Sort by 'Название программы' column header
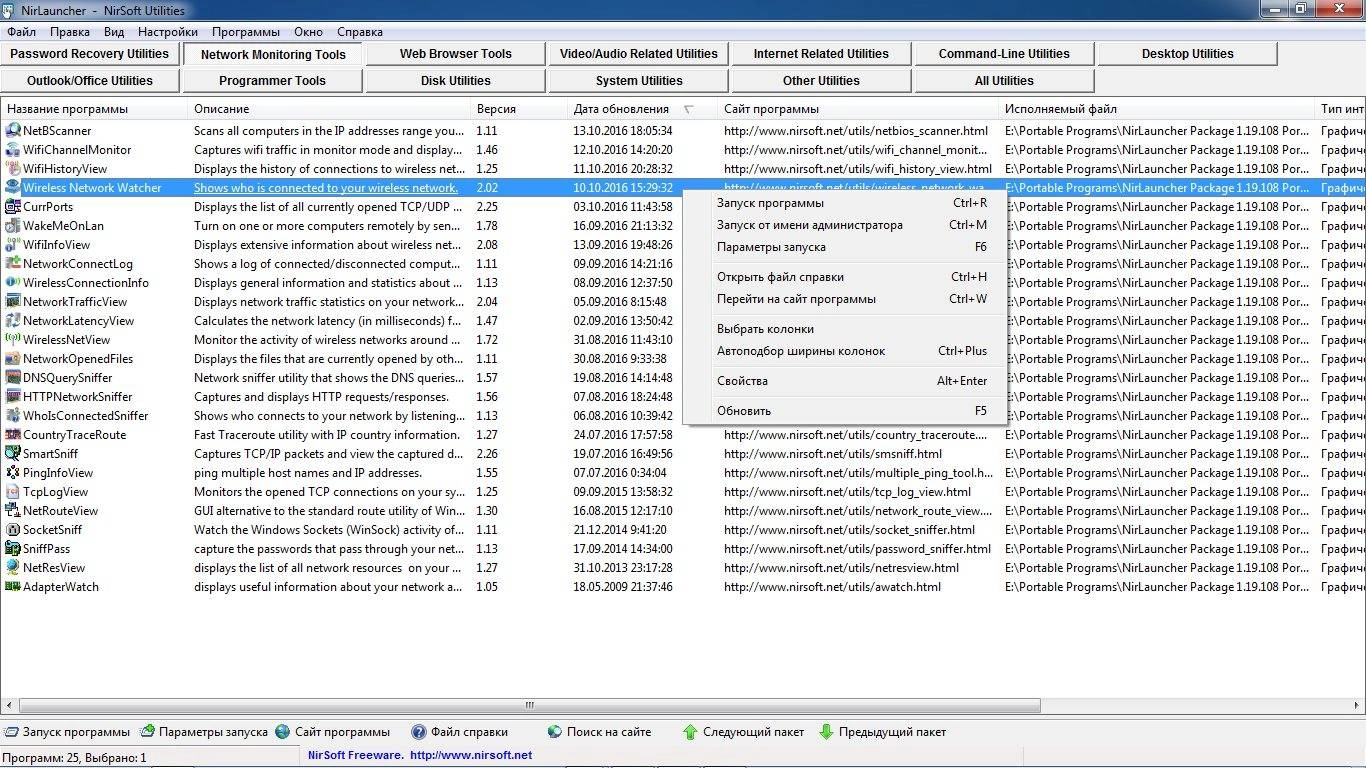The width and height of the screenshot is (1366, 768). coord(94,108)
